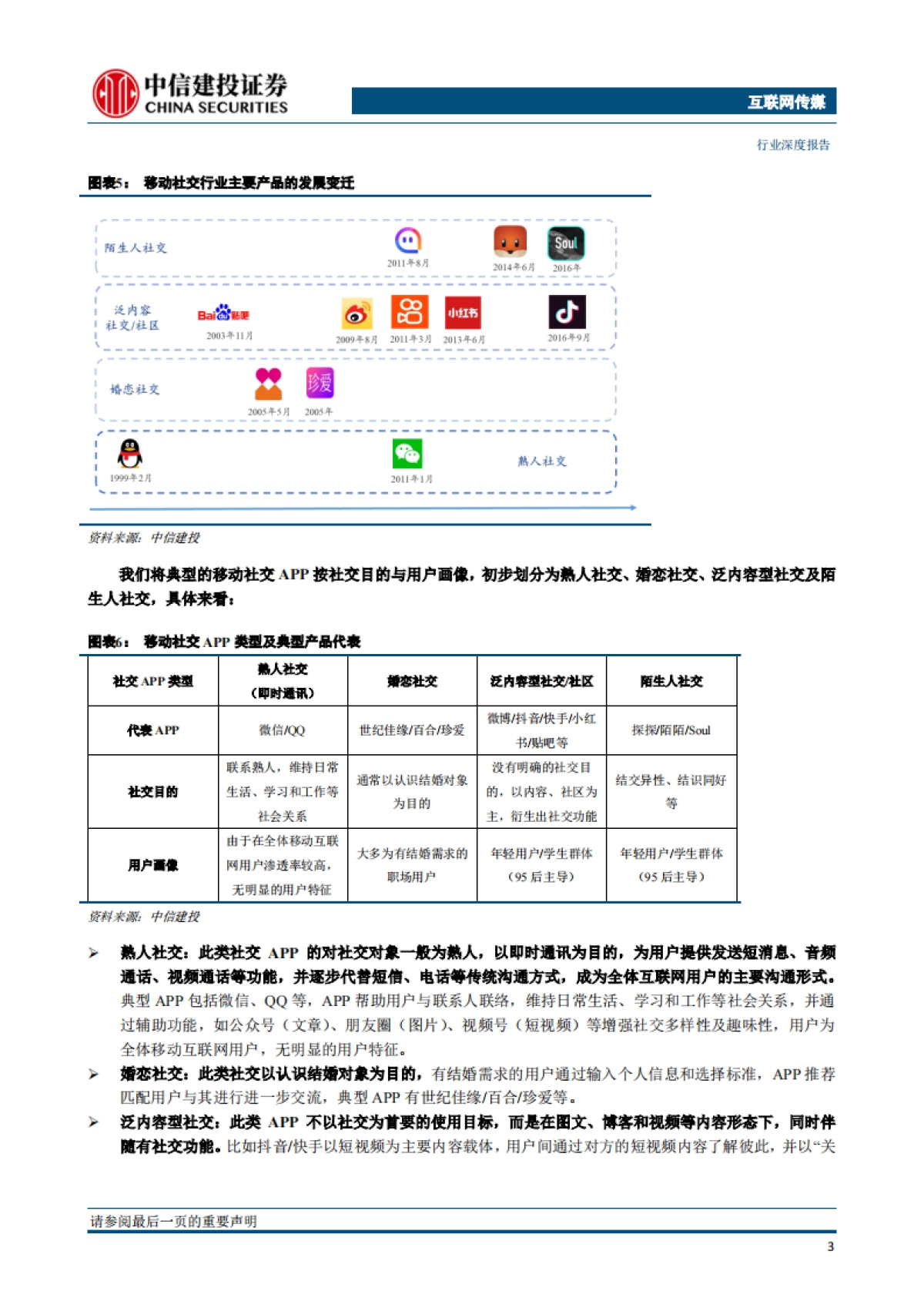Click the purple Zhenai icon
The height and width of the screenshot is (1308, 924).
point(320,383)
